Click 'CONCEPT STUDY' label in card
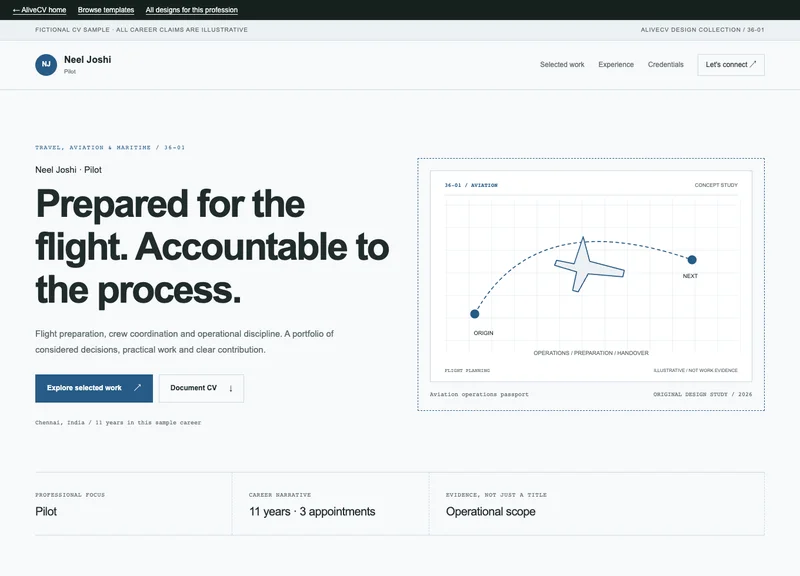Screen dimensions: 800x576 point(716,185)
